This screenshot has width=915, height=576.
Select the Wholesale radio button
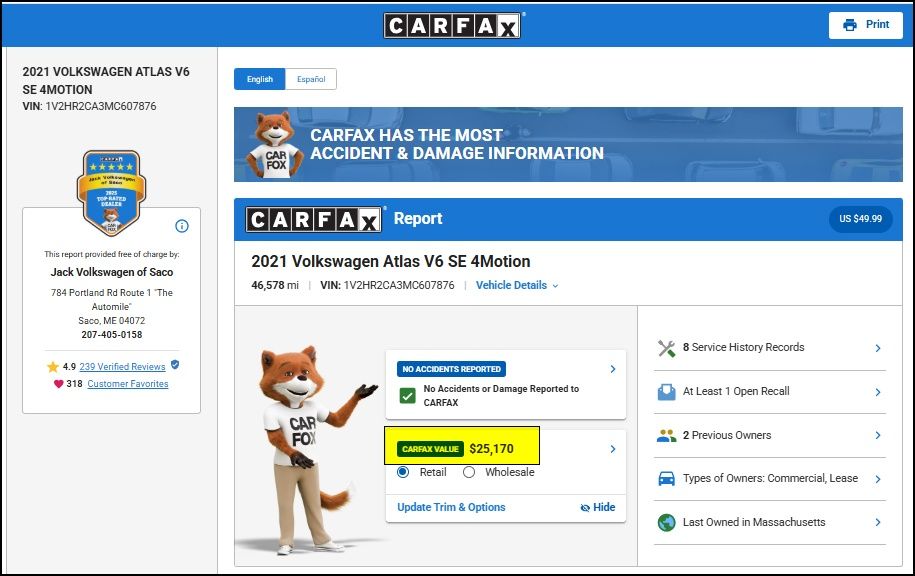[x=469, y=472]
